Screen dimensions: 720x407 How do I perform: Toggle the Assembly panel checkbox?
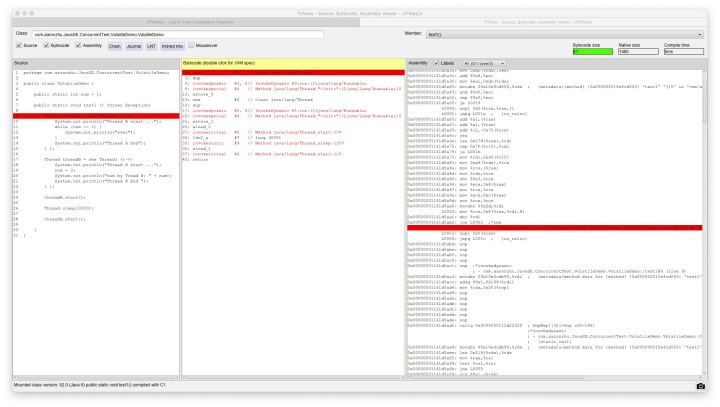click(x=78, y=45)
